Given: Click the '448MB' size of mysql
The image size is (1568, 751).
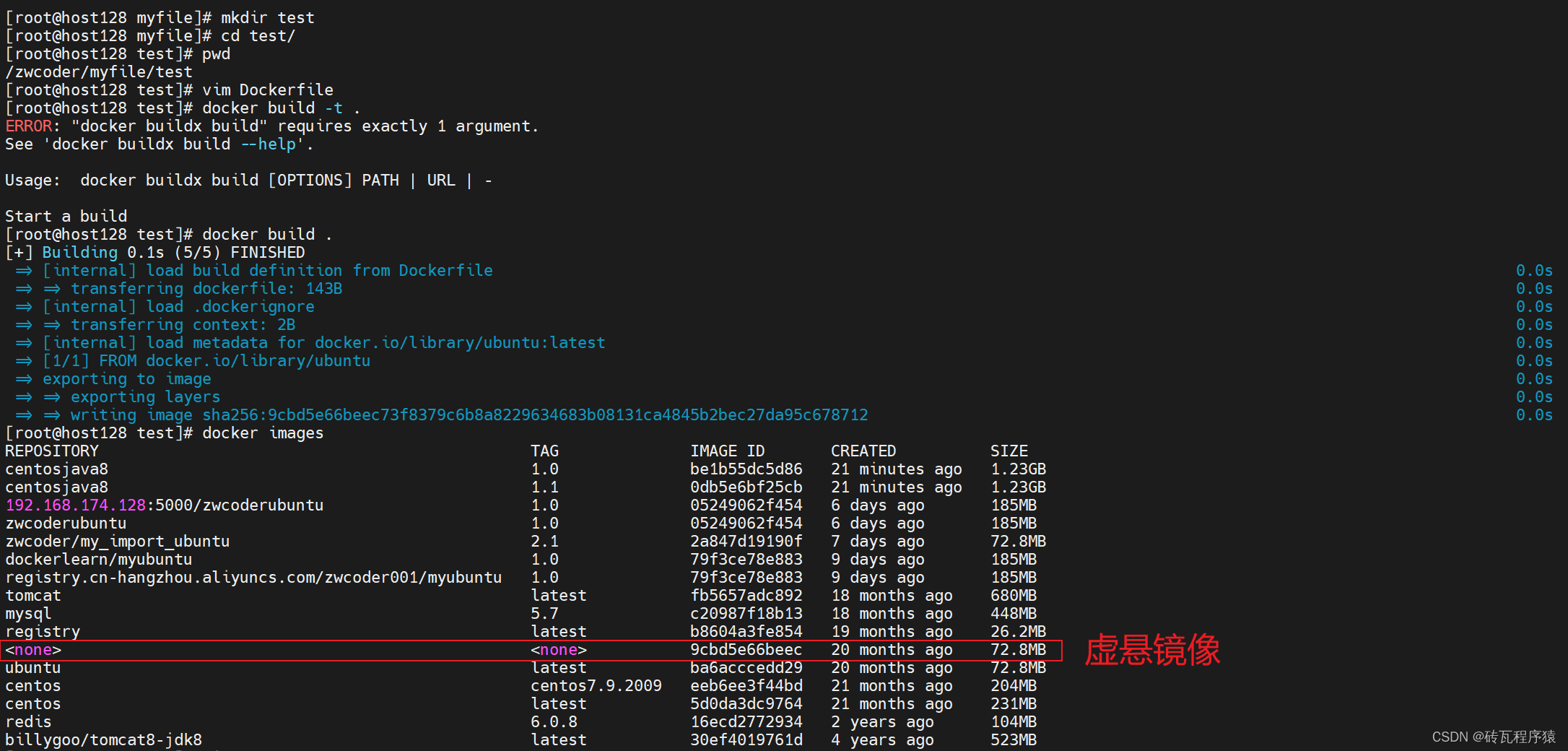Looking at the screenshot, I should pyautogui.click(x=1014, y=613).
